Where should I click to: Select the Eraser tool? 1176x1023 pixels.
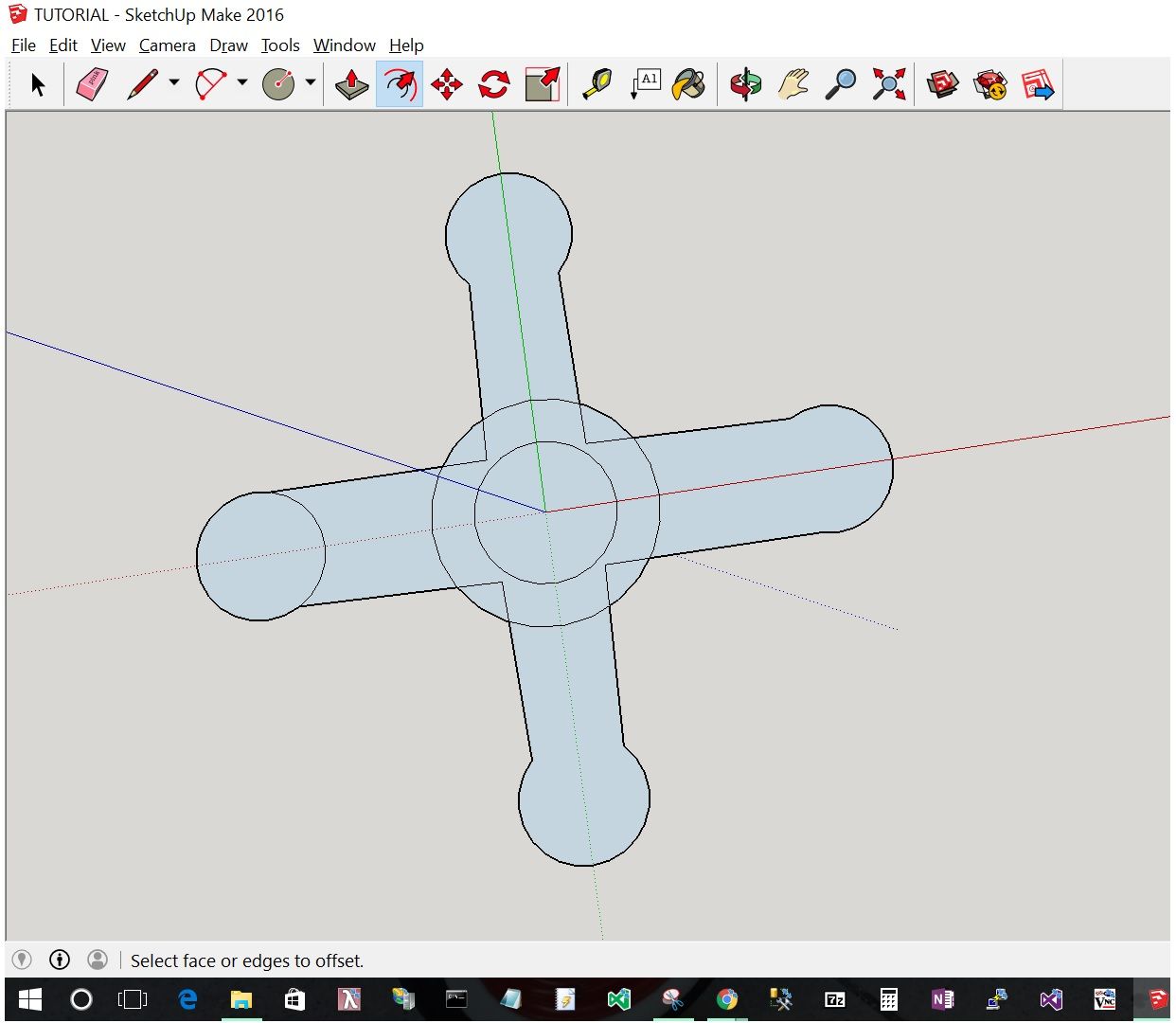[92, 83]
